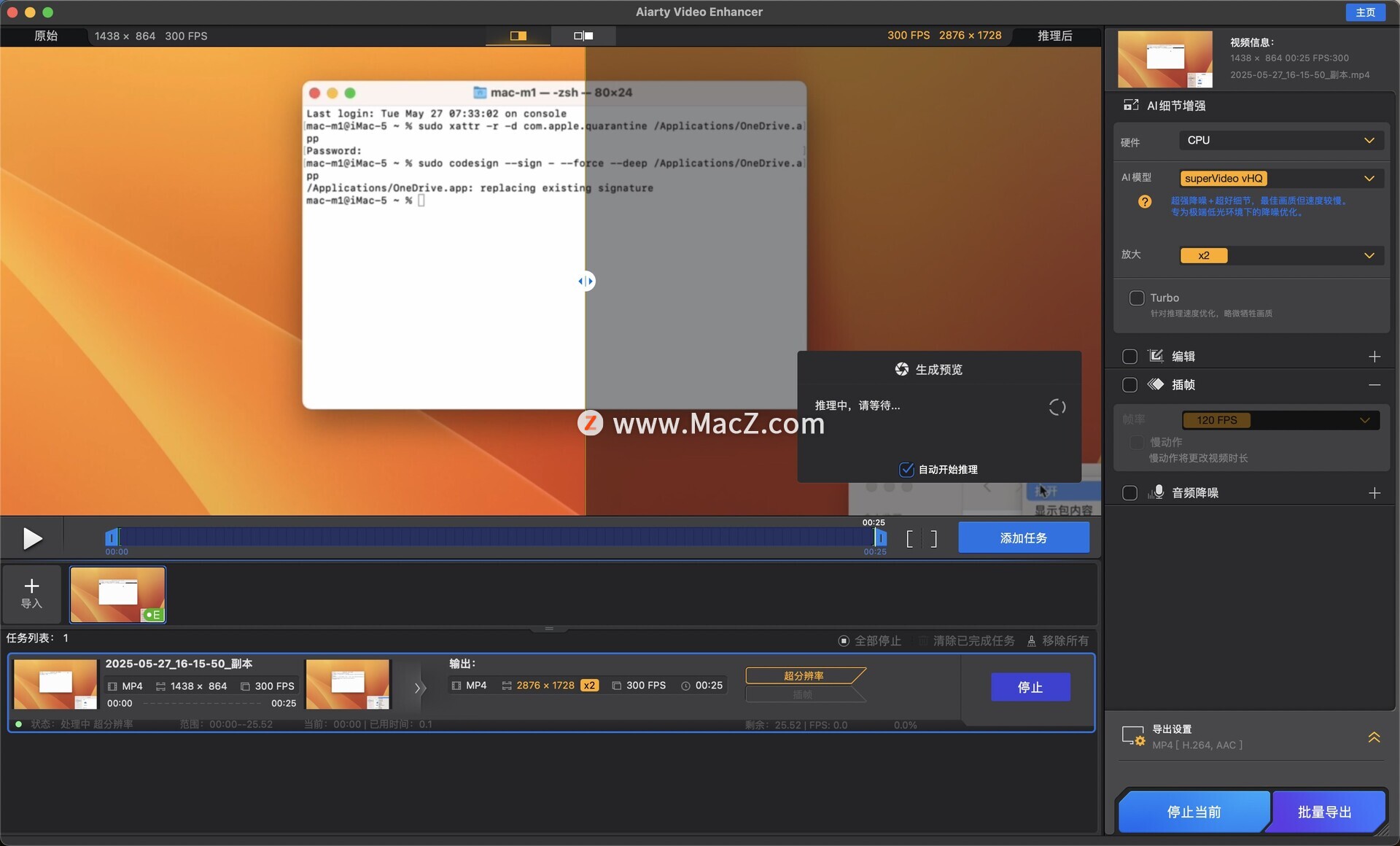Click the 添加任务 add task button
Image resolution: width=1400 pixels, height=846 pixels.
pos(1024,538)
